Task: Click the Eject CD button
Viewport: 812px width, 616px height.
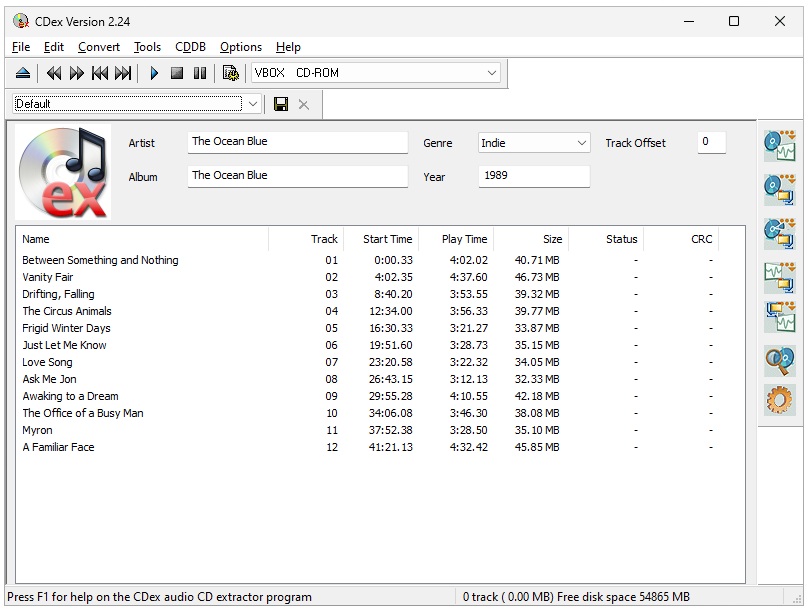Action: tap(24, 73)
